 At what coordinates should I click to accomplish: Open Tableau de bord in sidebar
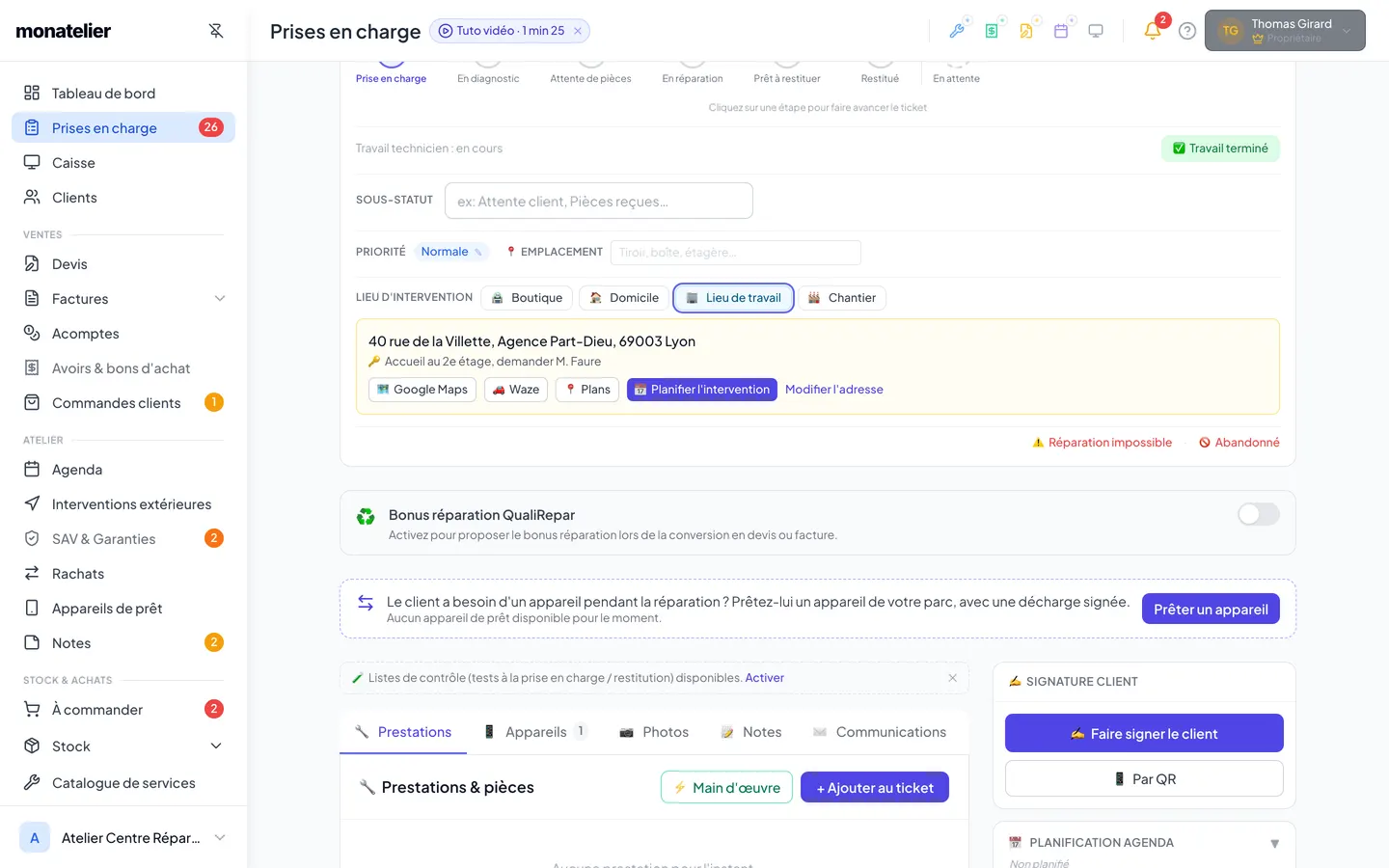pos(123,94)
